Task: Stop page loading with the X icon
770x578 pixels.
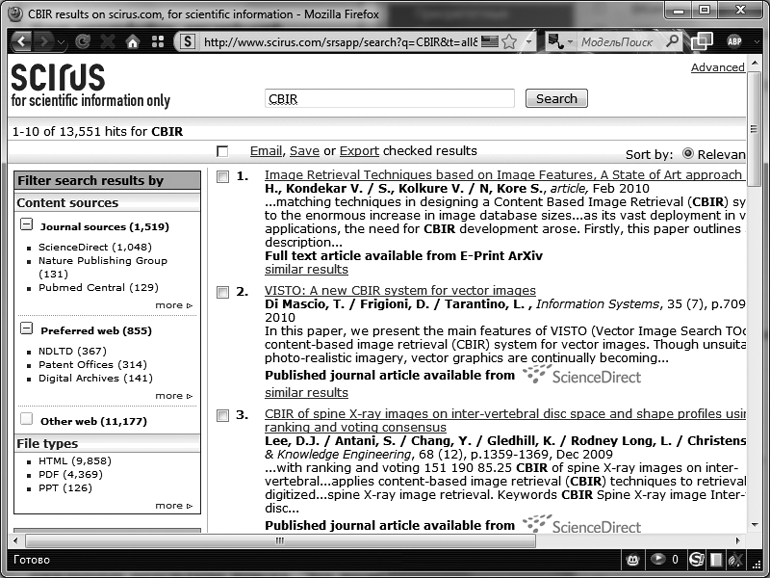Action: [106, 42]
